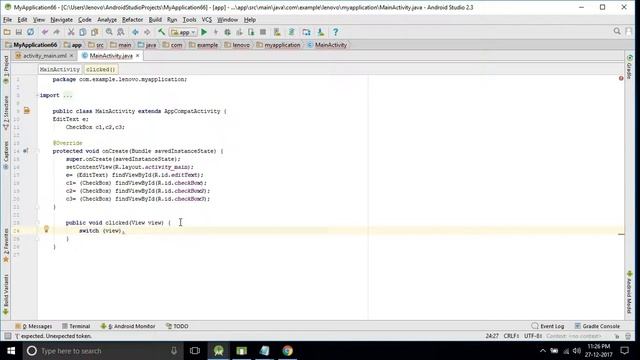Click the Open folder toolbar icon
Screen dimensions: 640x360
click(7, 32)
